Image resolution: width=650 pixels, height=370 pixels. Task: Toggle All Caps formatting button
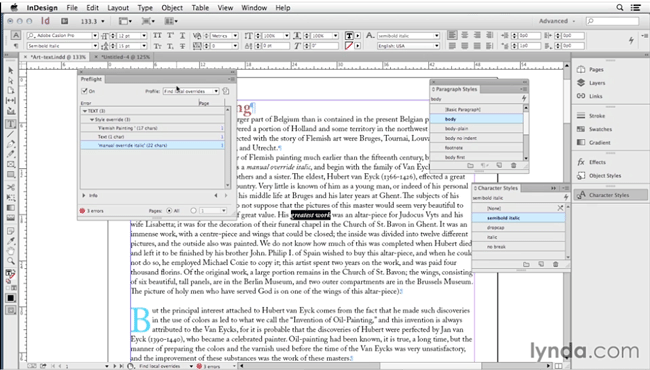pyautogui.click(x=158, y=36)
